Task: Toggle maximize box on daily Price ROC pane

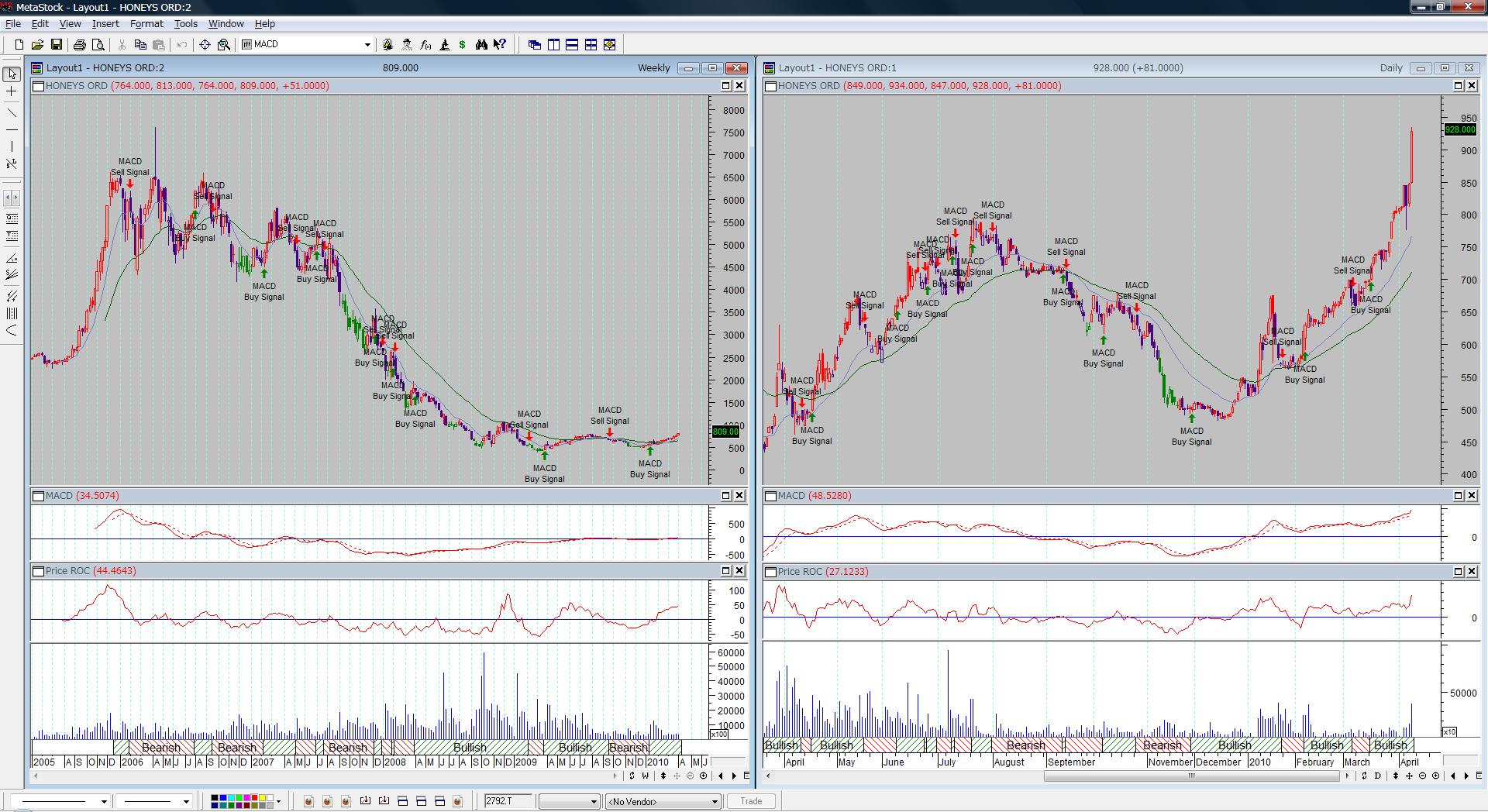Action: 1458,572
